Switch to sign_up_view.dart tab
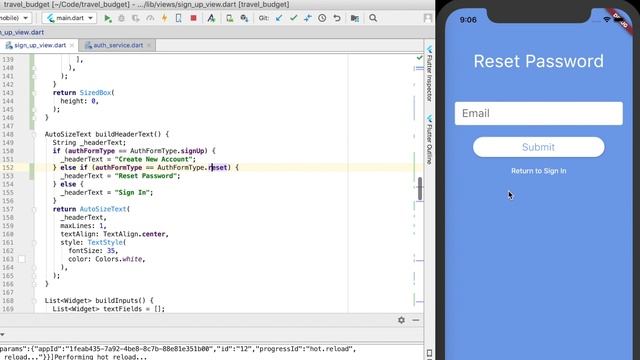This screenshot has height=360, width=640. (x=40, y=45)
